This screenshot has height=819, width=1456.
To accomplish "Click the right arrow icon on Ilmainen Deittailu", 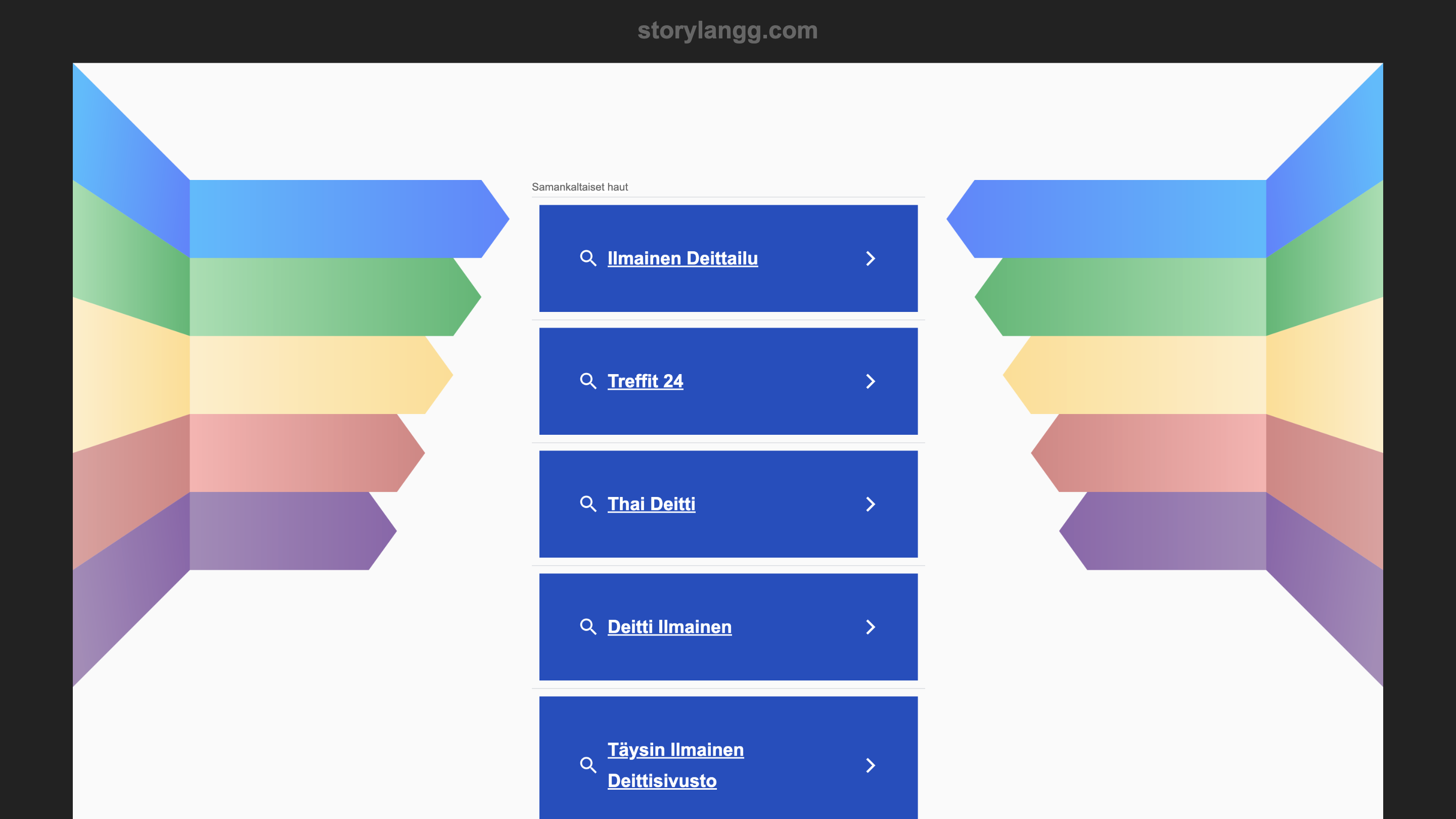I will click(x=871, y=258).
